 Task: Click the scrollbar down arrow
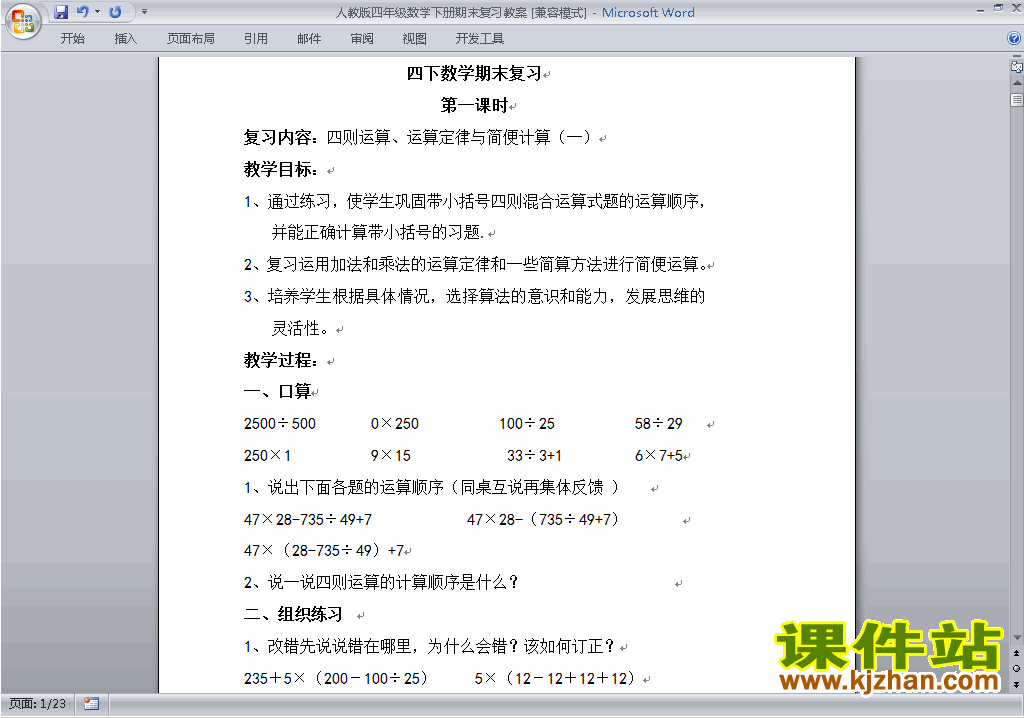(1017, 637)
